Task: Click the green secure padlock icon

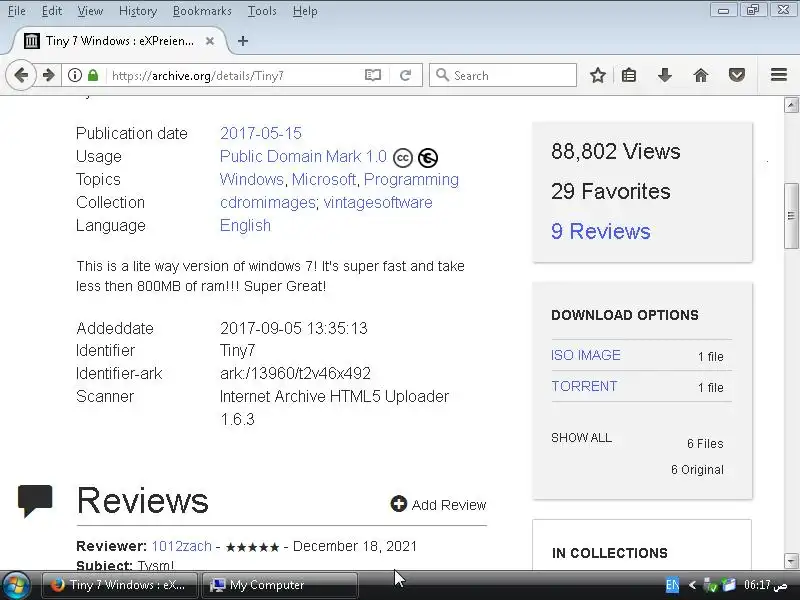Action: click(93, 76)
